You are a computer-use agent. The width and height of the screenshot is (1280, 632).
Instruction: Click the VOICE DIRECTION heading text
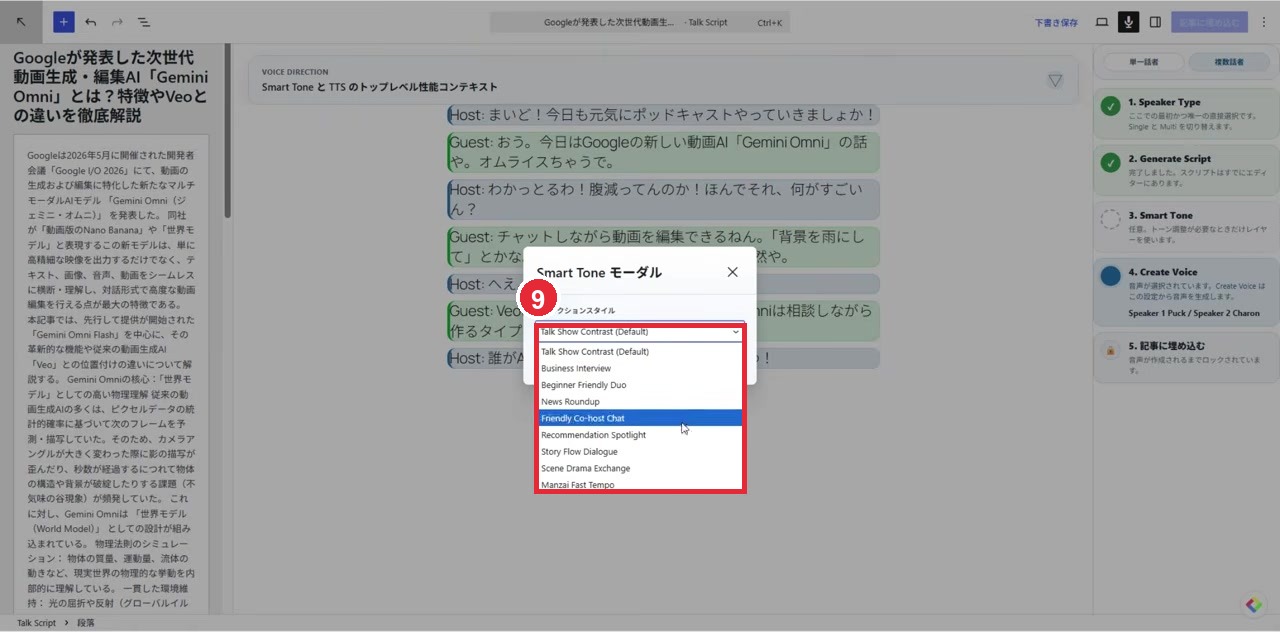(295, 72)
